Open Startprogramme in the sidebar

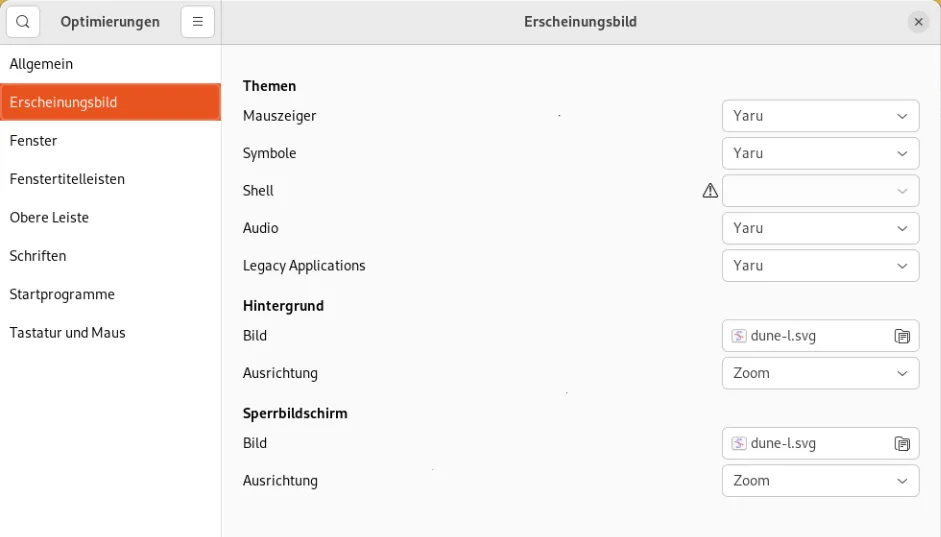(x=62, y=294)
